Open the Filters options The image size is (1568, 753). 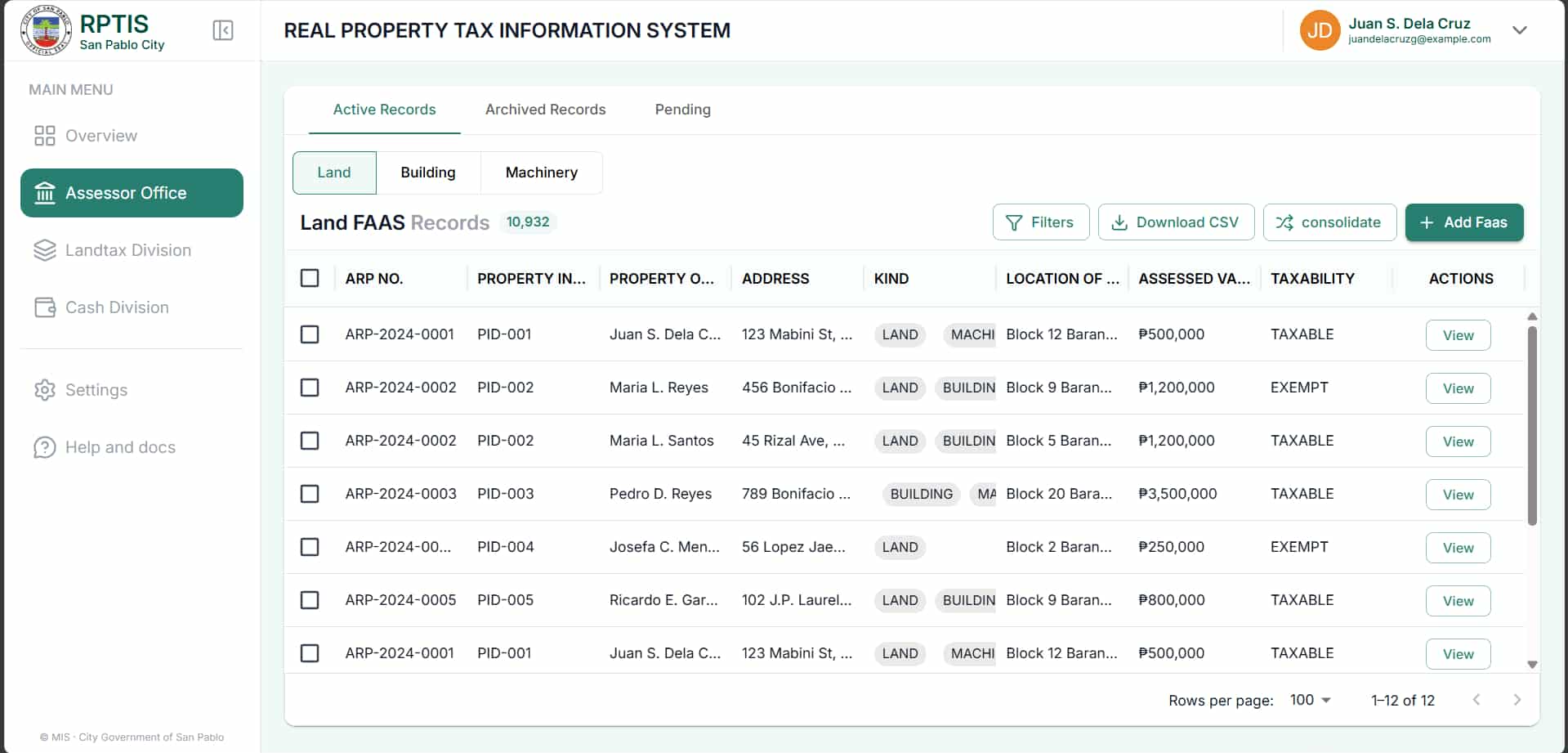pyautogui.click(x=1040, y=222)
